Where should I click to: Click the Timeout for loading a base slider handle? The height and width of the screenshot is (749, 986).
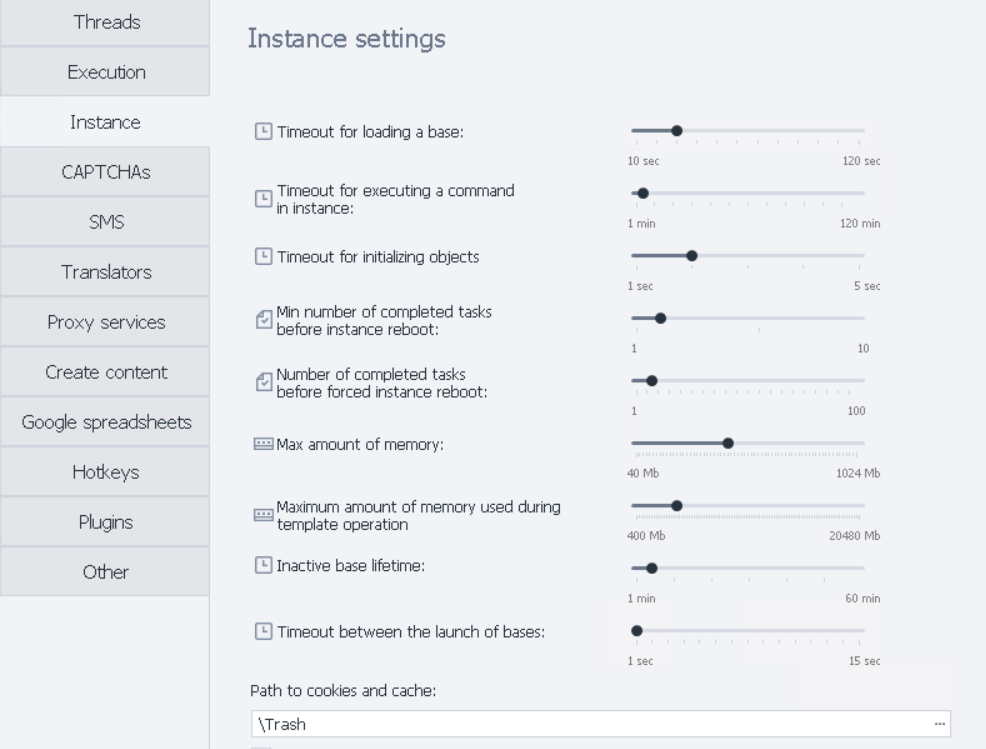(677, 130)
